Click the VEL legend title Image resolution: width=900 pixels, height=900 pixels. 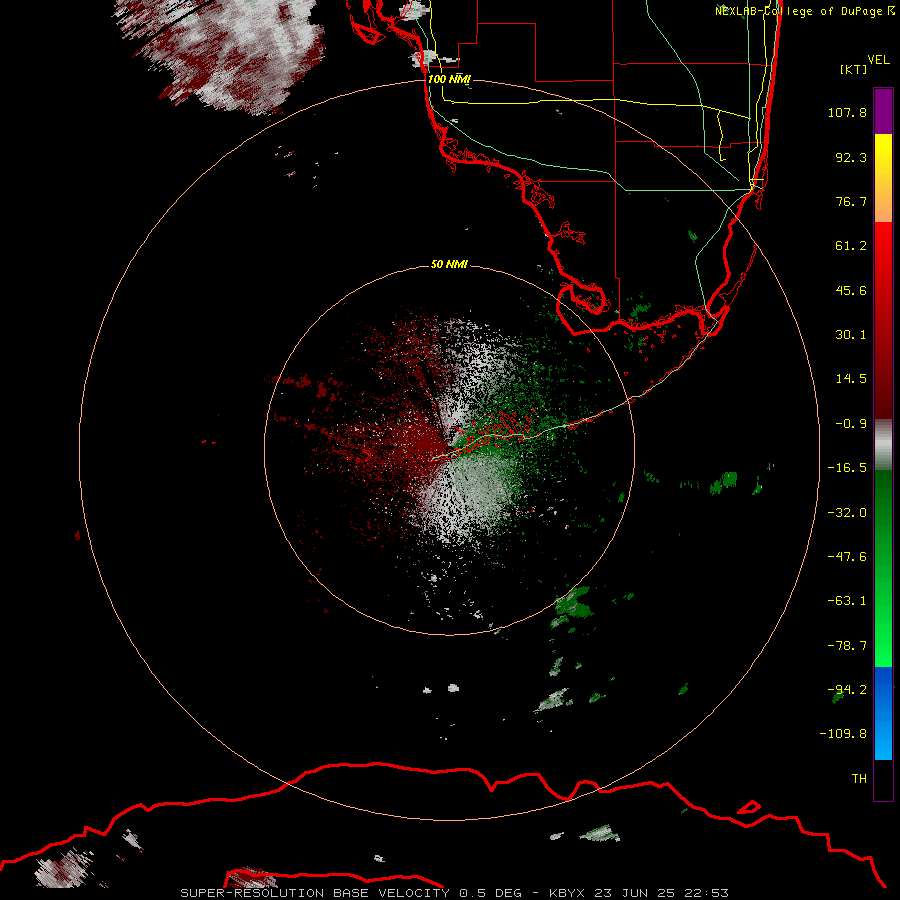click(x=878, y=60)
